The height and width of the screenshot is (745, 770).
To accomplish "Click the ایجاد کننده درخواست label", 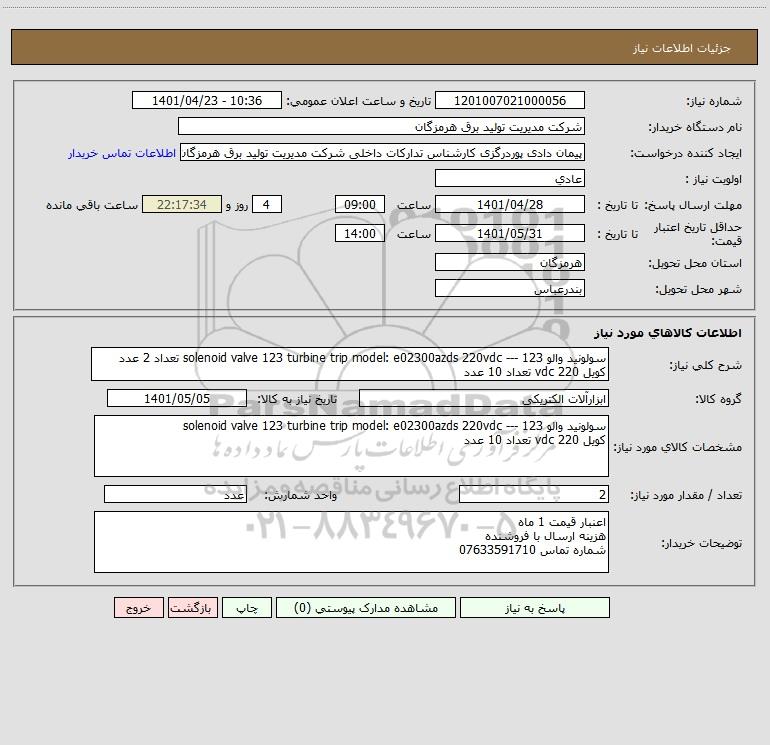I will click(686, 153).
